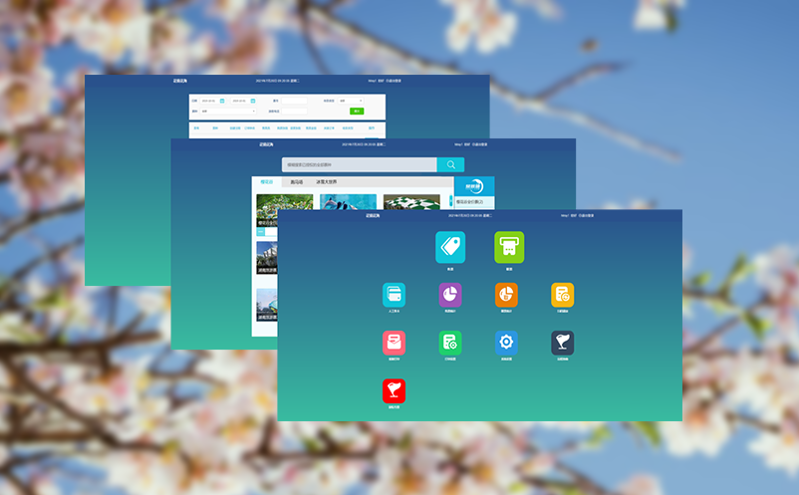Viewport: 799px width, 495px height.
Task: Click the ticket search input field
Action: click(359, 165)
